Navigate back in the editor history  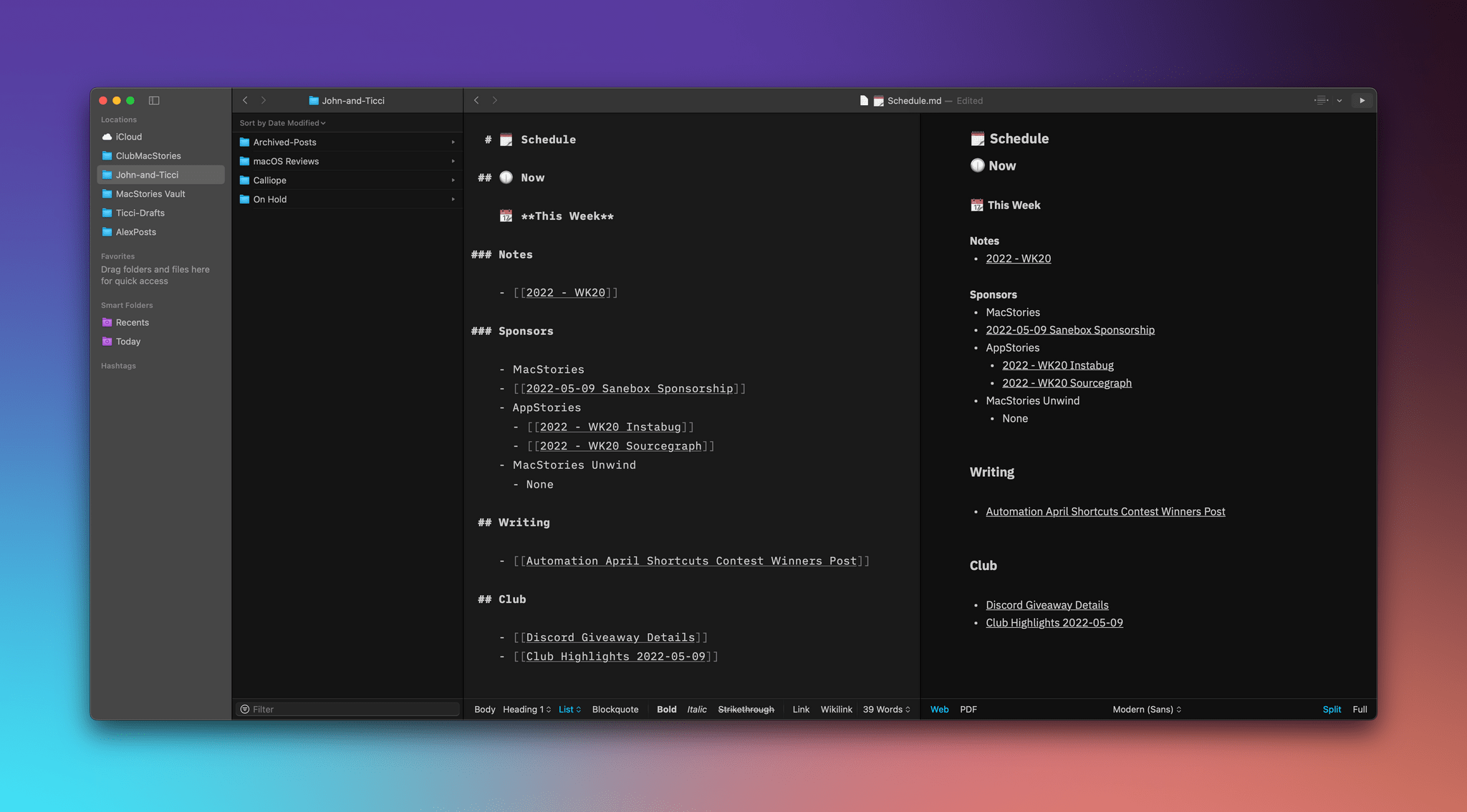tap(476, 100)
